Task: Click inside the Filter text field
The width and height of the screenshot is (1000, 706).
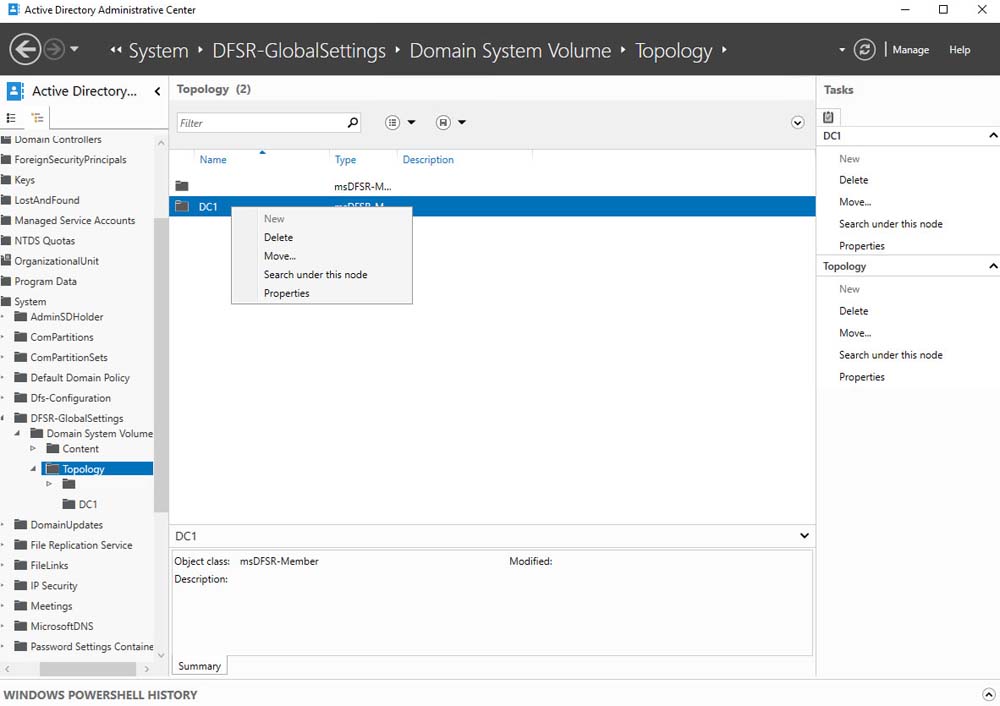Action: coord(260,123)
